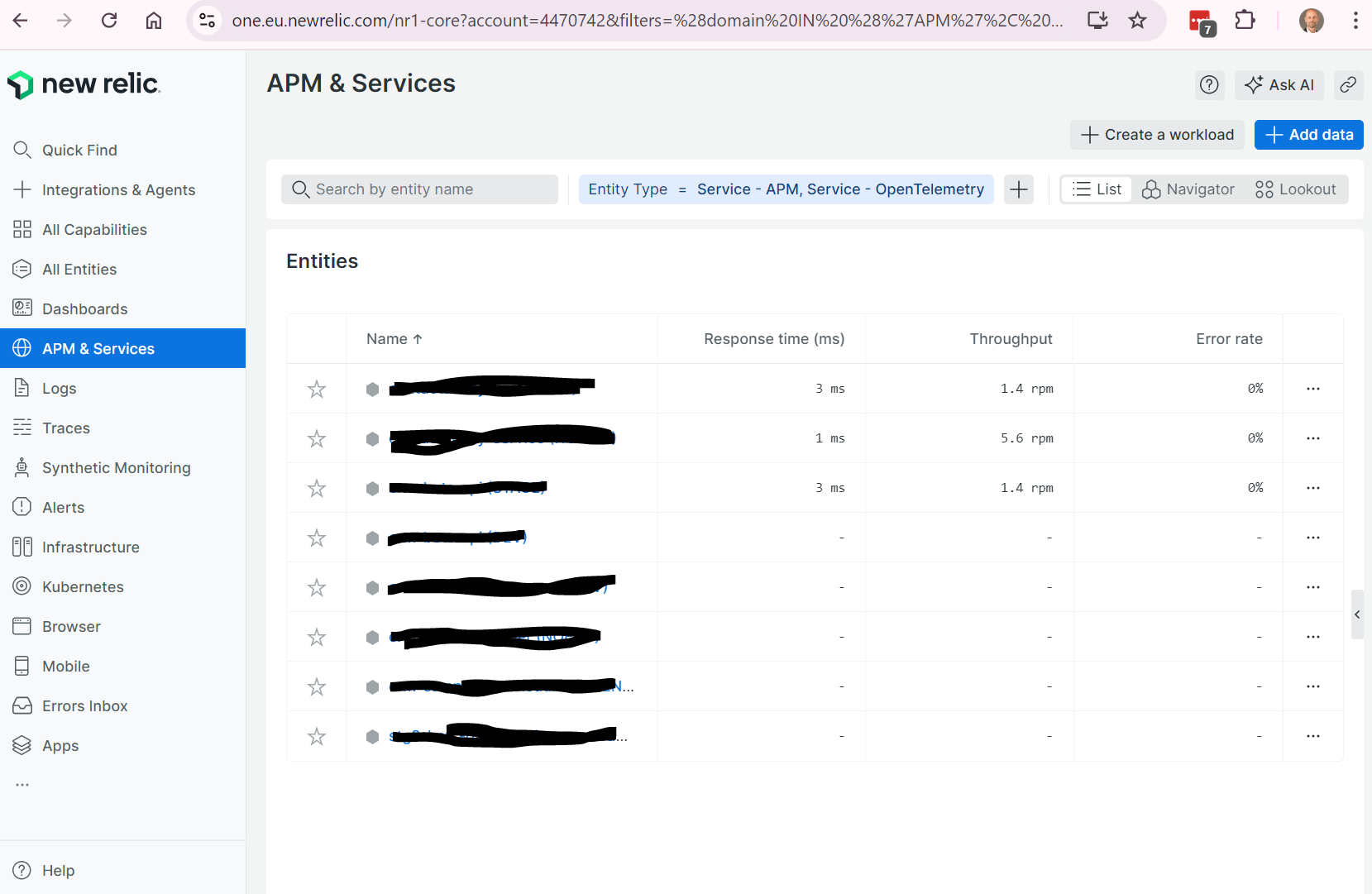Go to Logs in the sidebar

(x=122, y=388)
